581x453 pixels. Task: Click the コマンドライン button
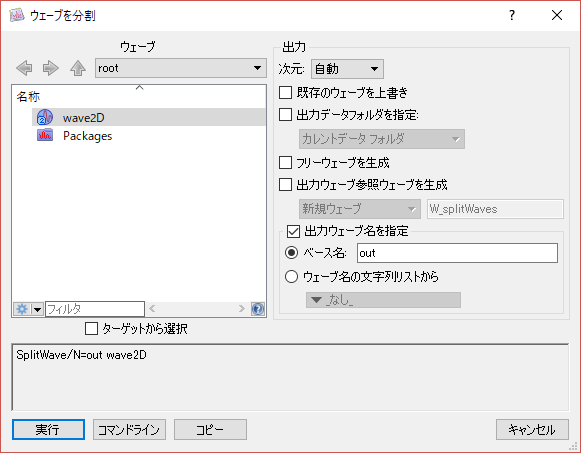[129, 430]
